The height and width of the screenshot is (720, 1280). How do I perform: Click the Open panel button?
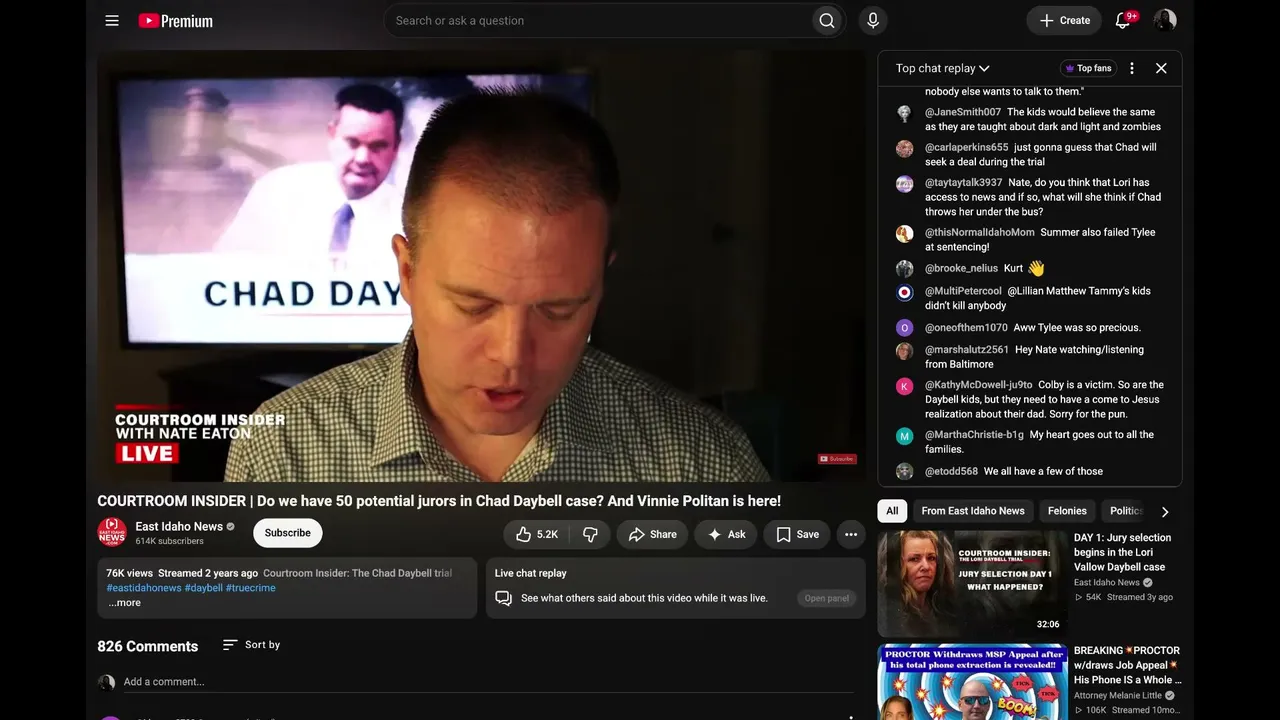coord(827,598)
